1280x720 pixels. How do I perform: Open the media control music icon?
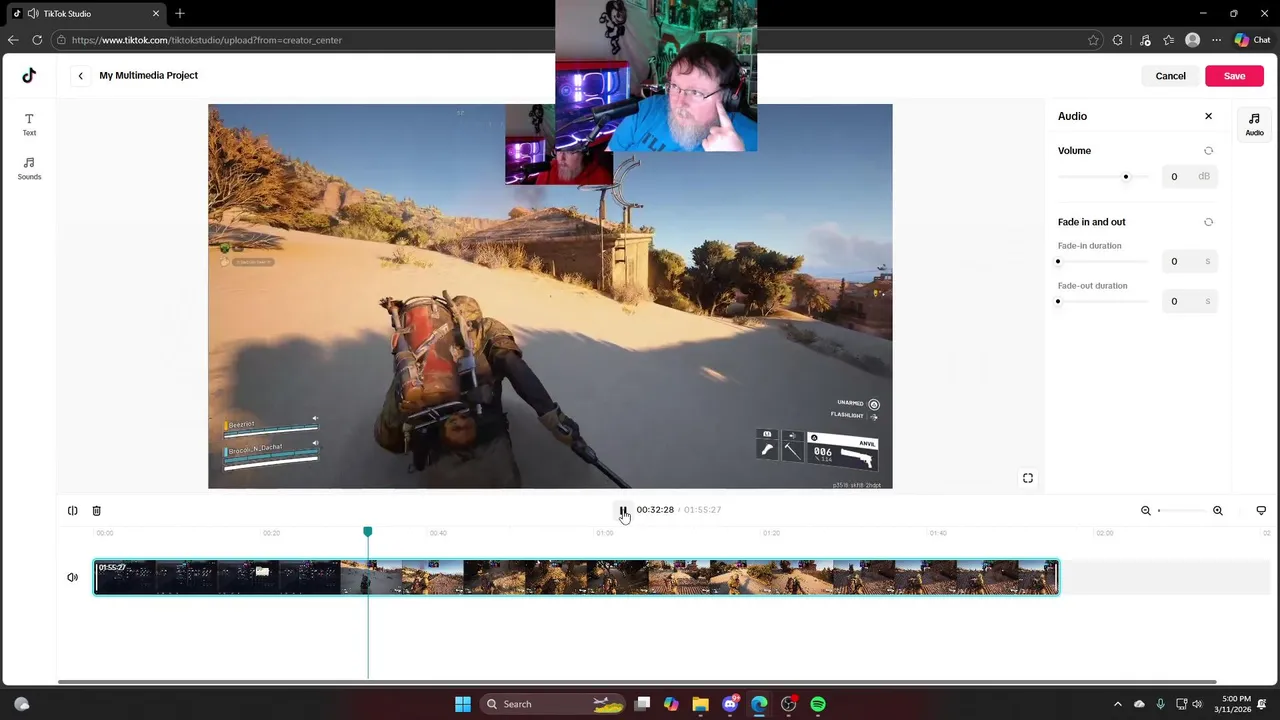tap(1145, 40)
